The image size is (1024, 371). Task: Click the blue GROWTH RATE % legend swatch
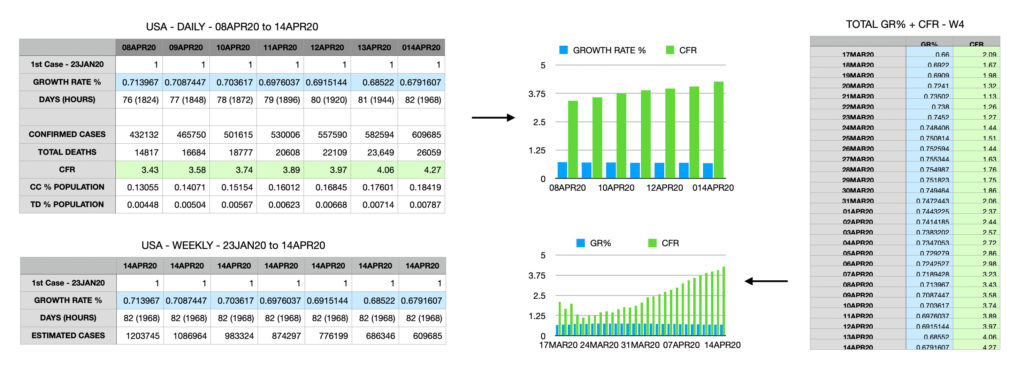[563, 50]
